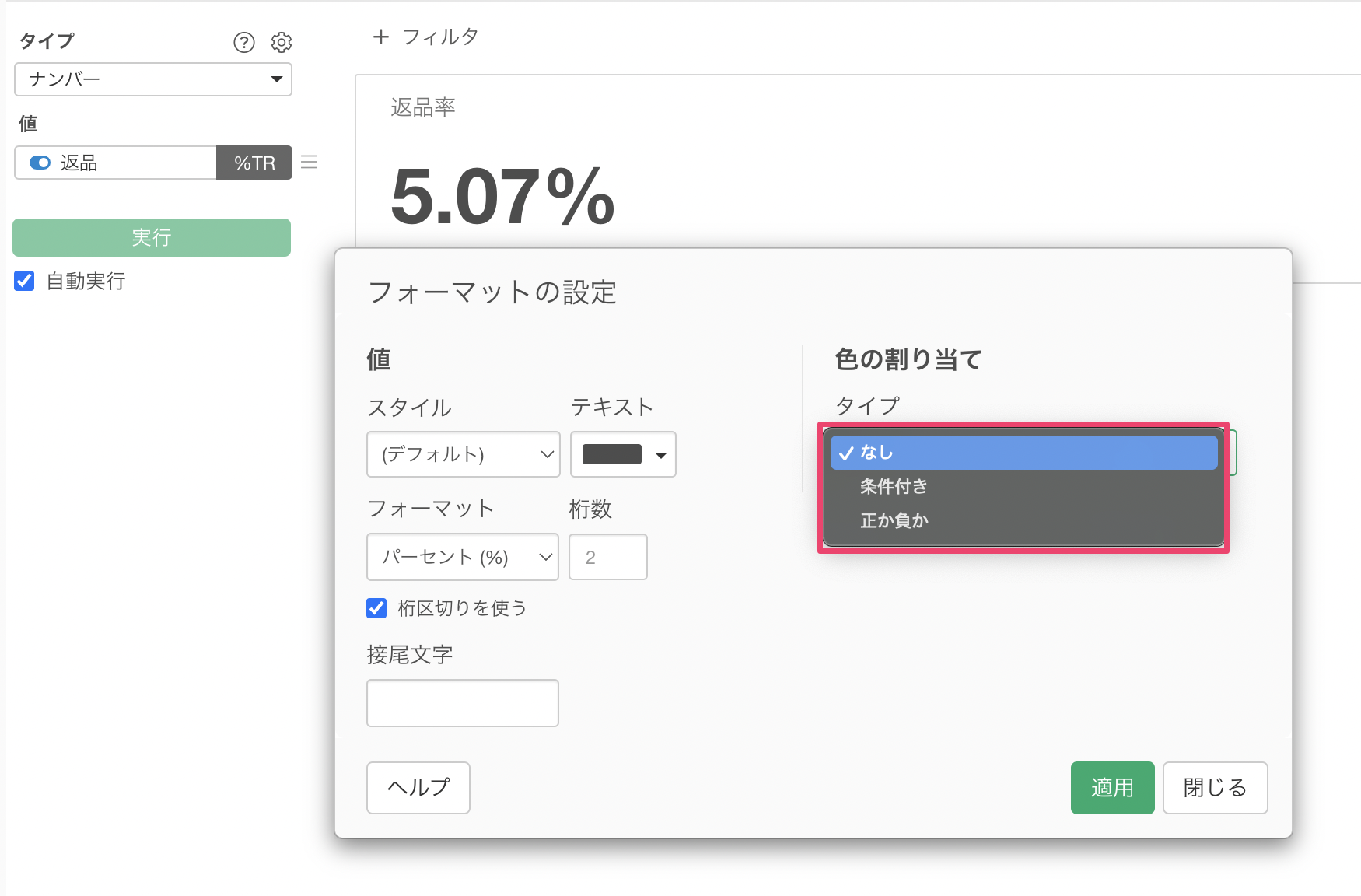Expand the スタイル (デフォルト) dropdown
This screenshot has height=896, width=1361.
click(463, 454)
